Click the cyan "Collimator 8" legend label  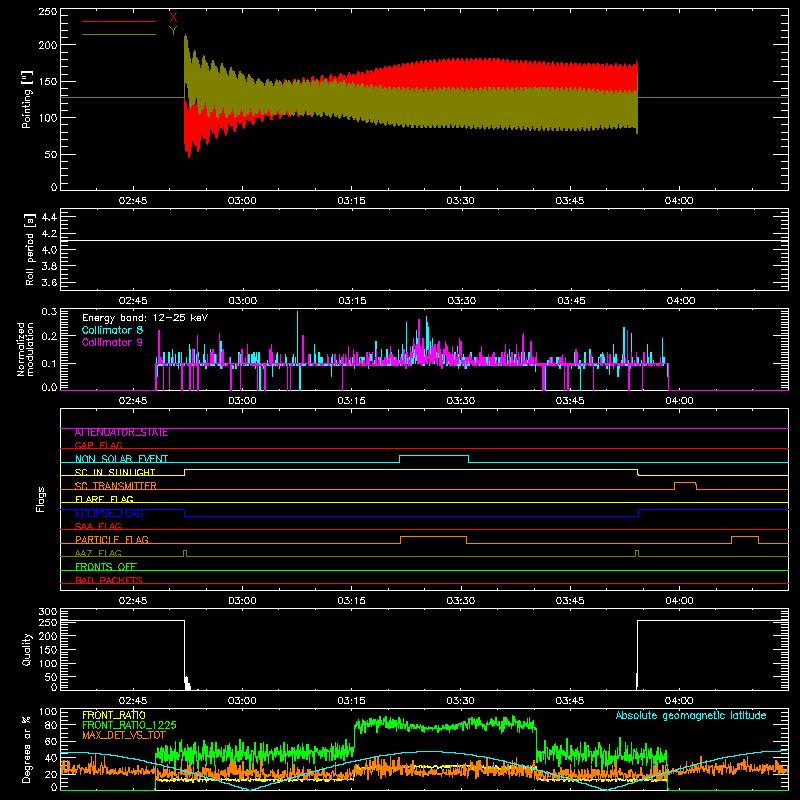coord(112,330)
